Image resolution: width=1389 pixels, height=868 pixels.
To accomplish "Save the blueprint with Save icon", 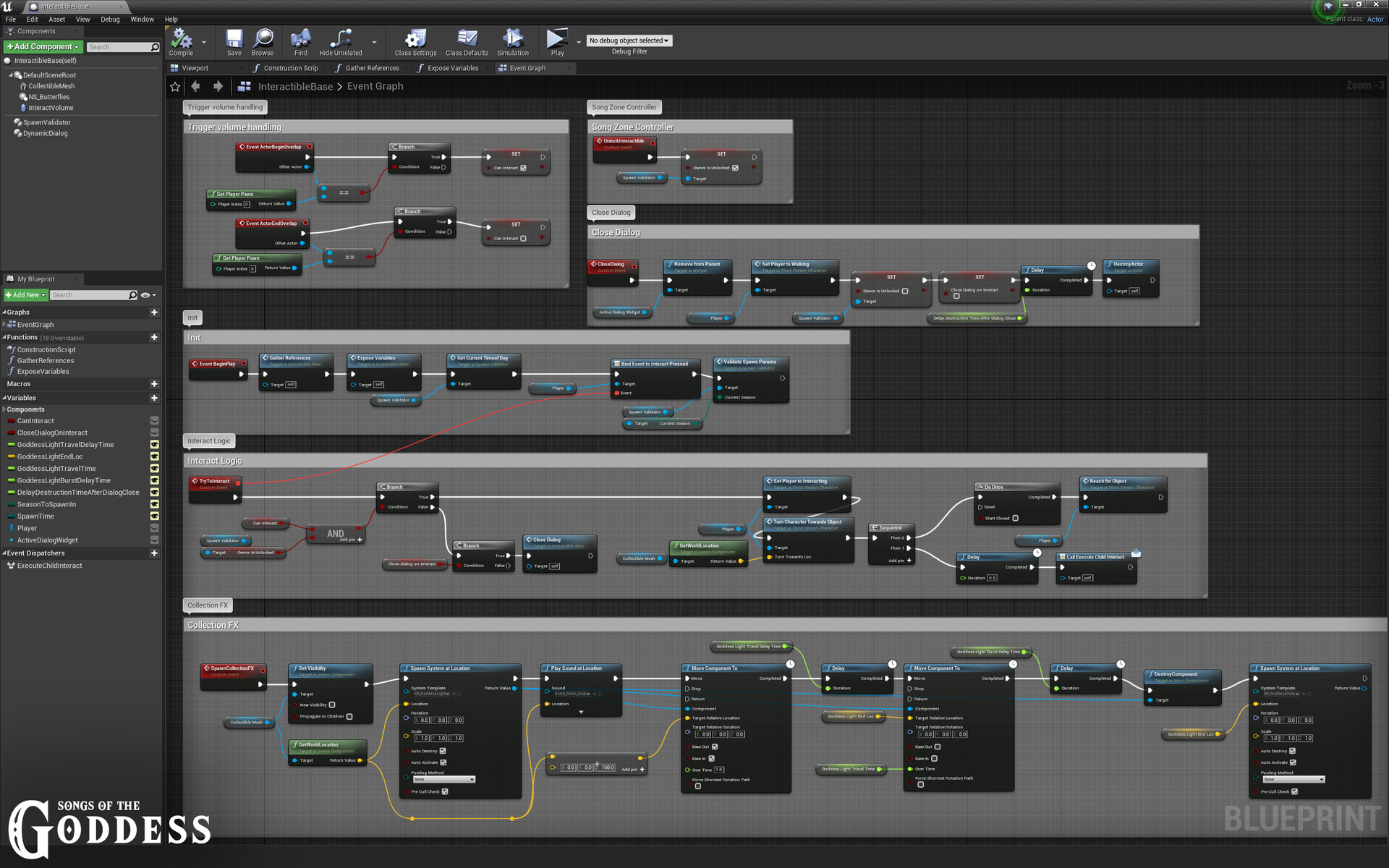I will coord(234,39).
